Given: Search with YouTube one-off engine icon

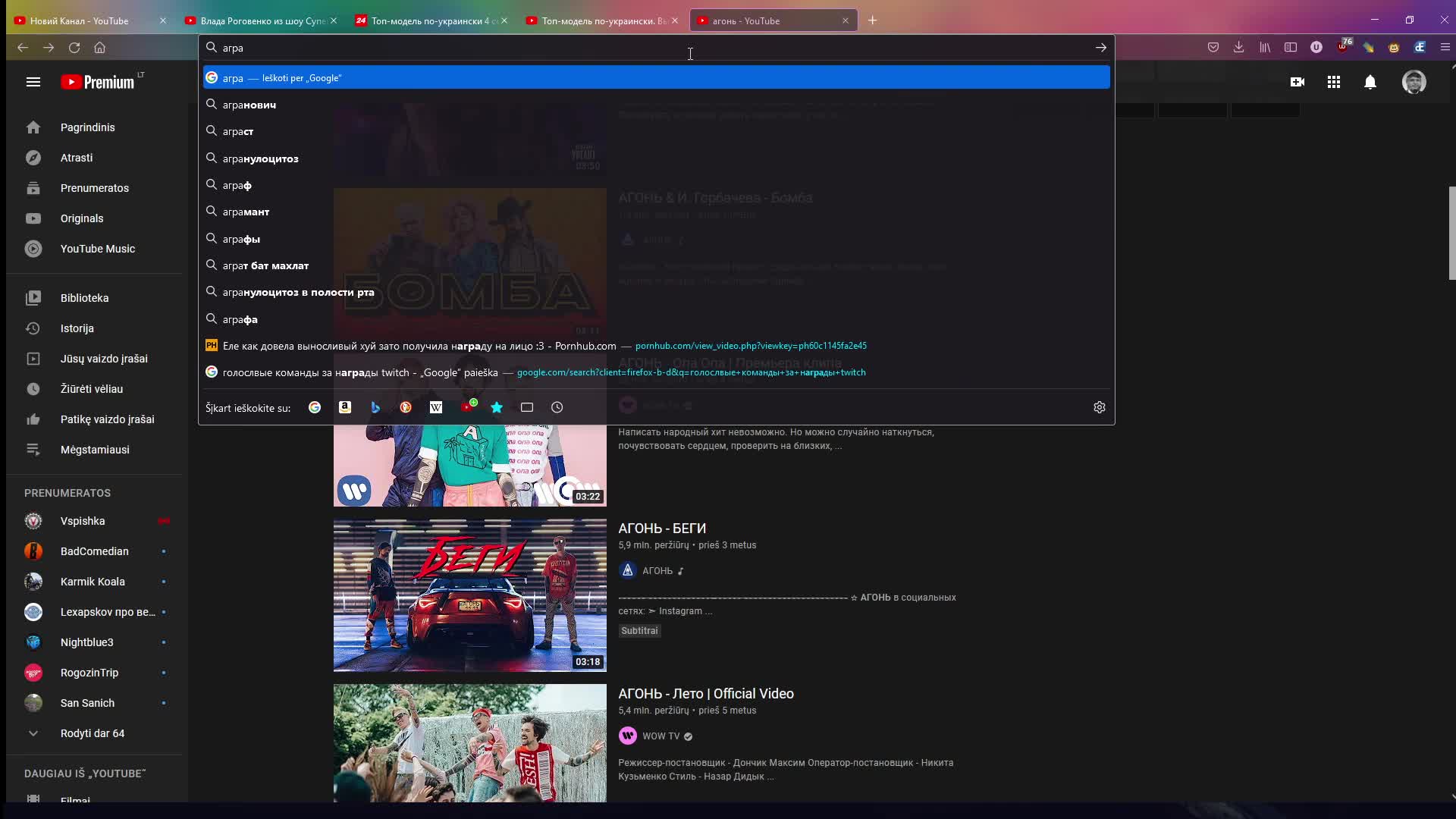Looking at the screenshot, I should point(469,406).
